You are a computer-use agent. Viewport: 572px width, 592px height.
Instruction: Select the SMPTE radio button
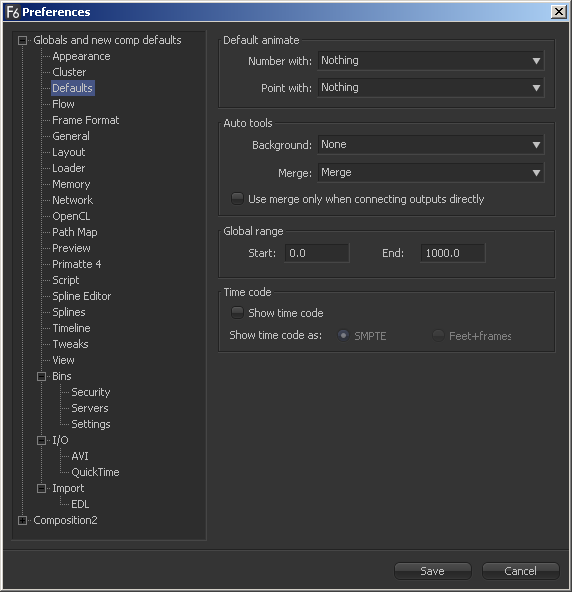(343, 335)
